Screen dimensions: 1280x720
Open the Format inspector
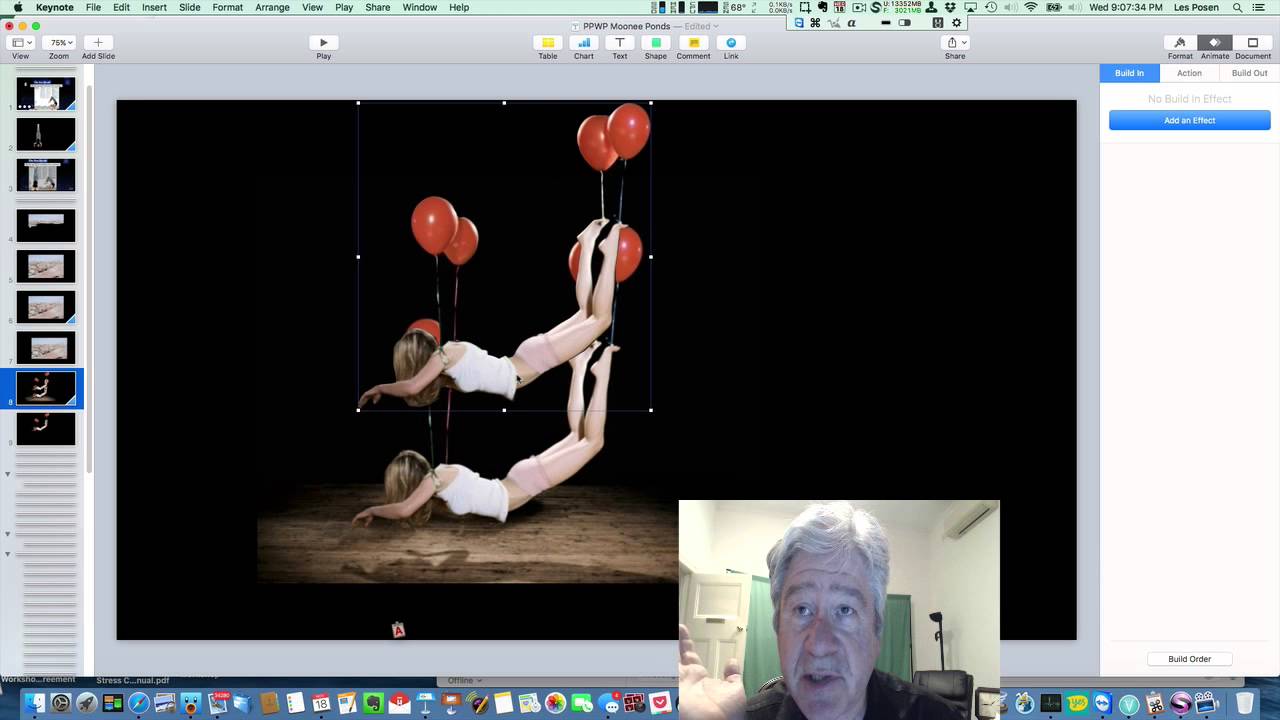[1180, 43]
